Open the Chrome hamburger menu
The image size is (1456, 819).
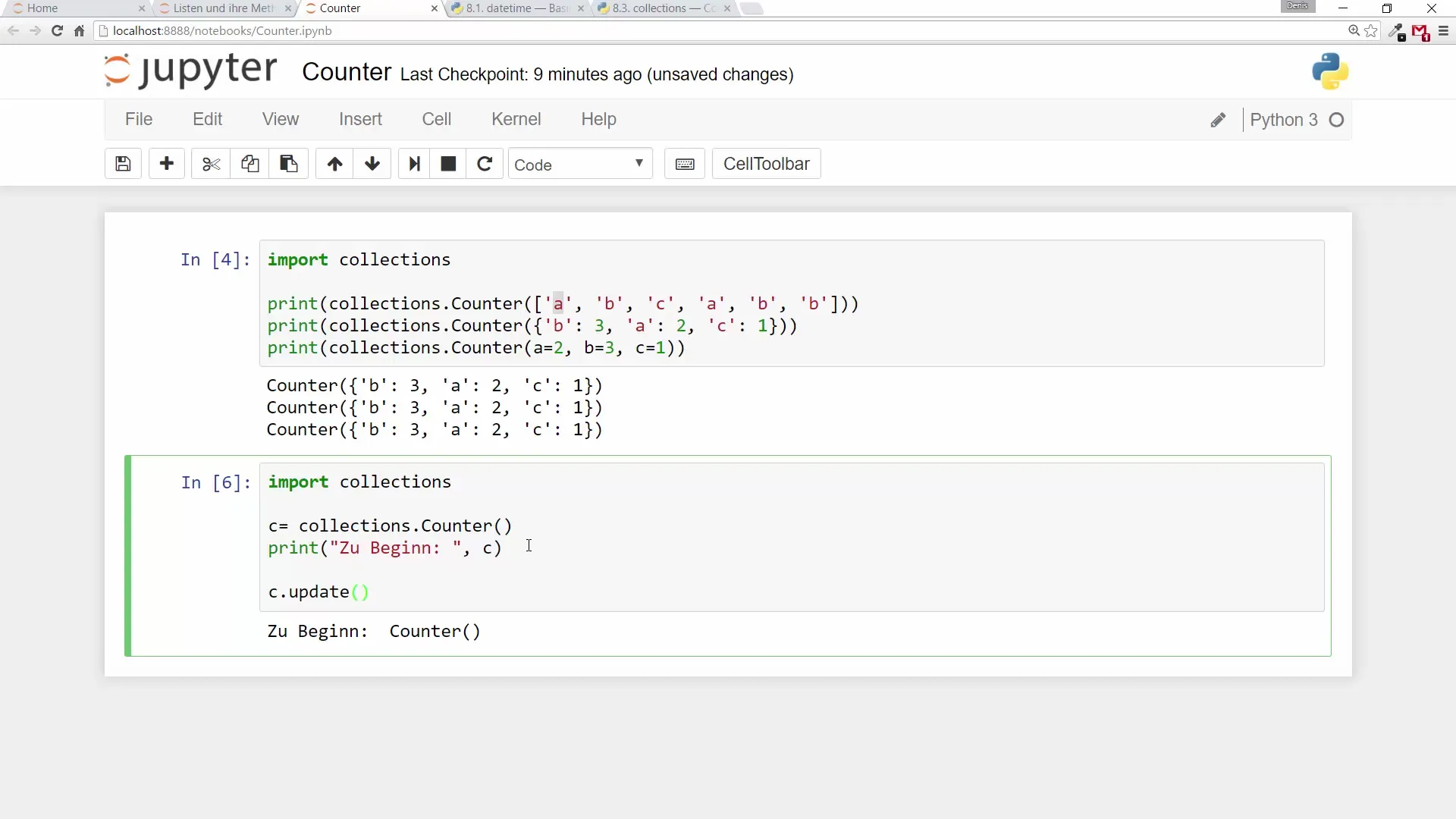(x=1443, y=31)
